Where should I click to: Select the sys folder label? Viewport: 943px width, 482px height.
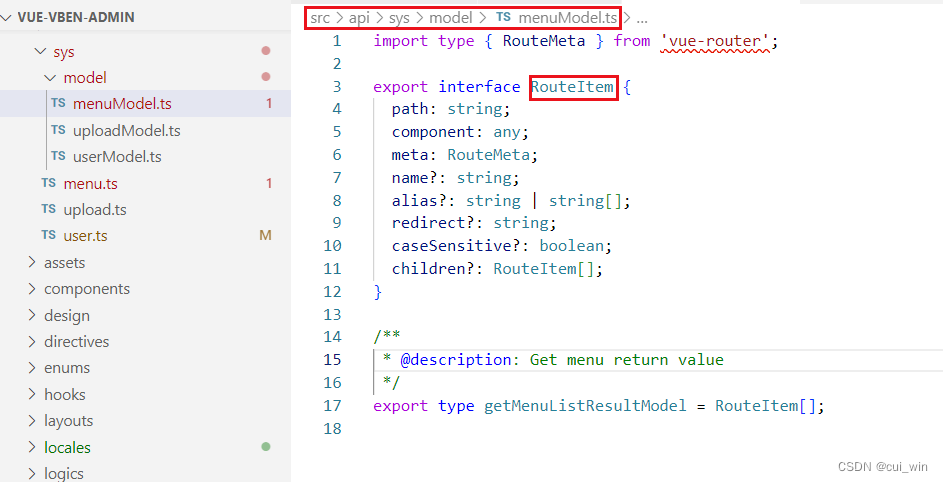pyautogui.click(x=64, y=52)
